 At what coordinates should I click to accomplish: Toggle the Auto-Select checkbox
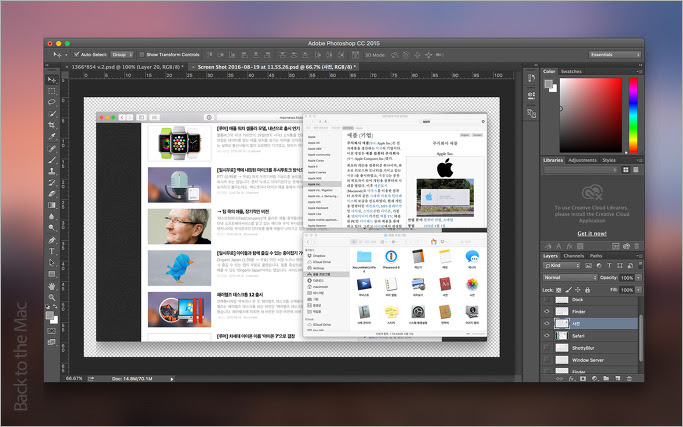click(77, 54)
